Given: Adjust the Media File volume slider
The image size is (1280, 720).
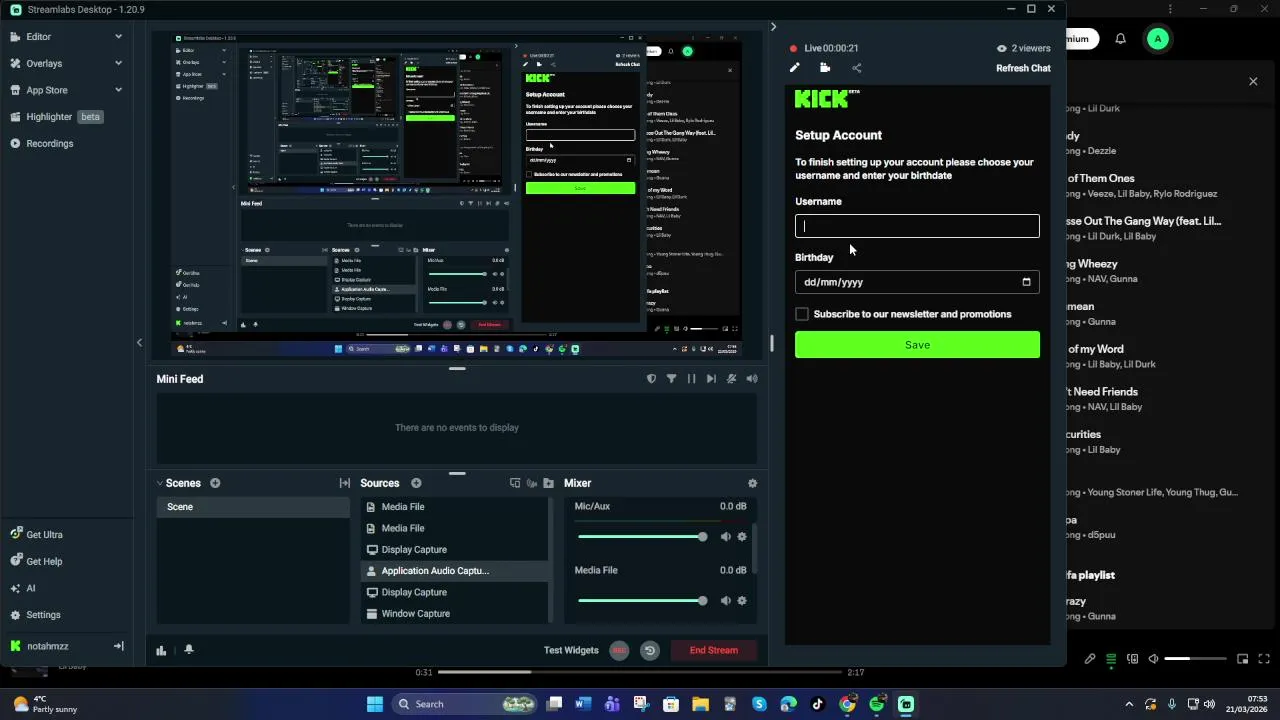Looking at the screenshot, I should tap(643, 601).
